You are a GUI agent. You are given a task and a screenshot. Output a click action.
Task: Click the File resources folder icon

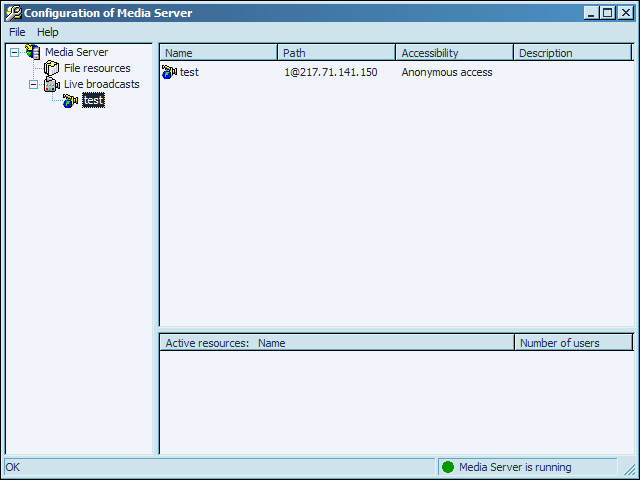(51, 68)
